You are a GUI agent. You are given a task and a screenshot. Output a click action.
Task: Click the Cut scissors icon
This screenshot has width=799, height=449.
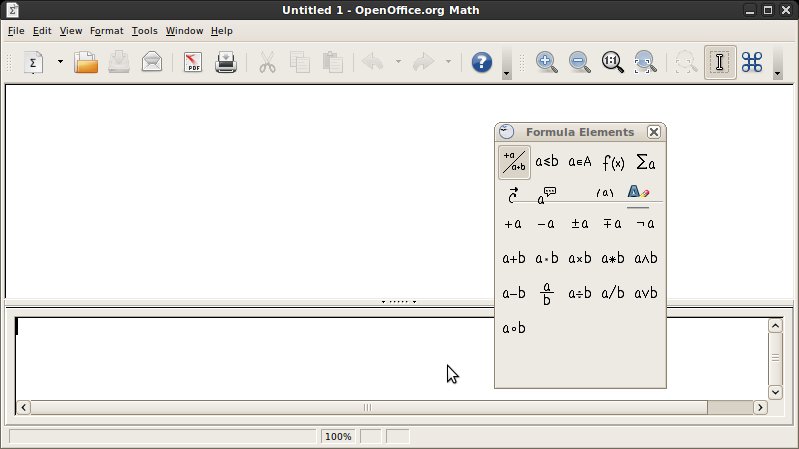[267, 63]
